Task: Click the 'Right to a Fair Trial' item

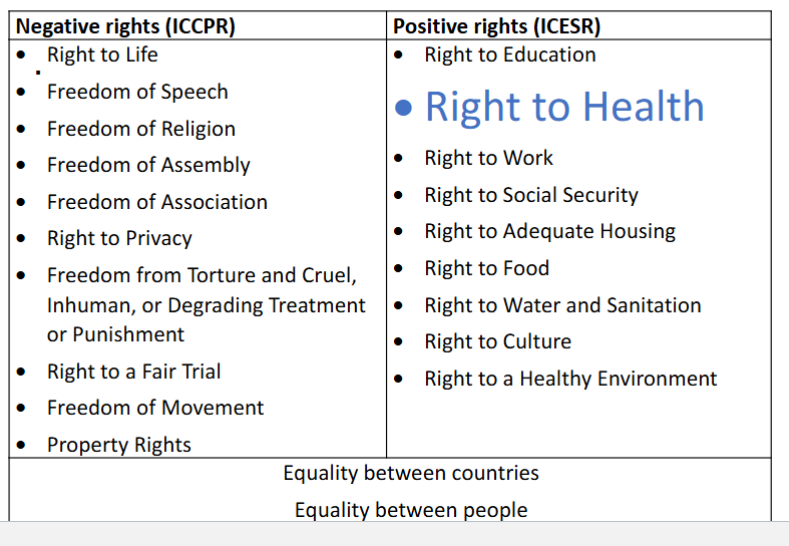Action: coord(133,372)
